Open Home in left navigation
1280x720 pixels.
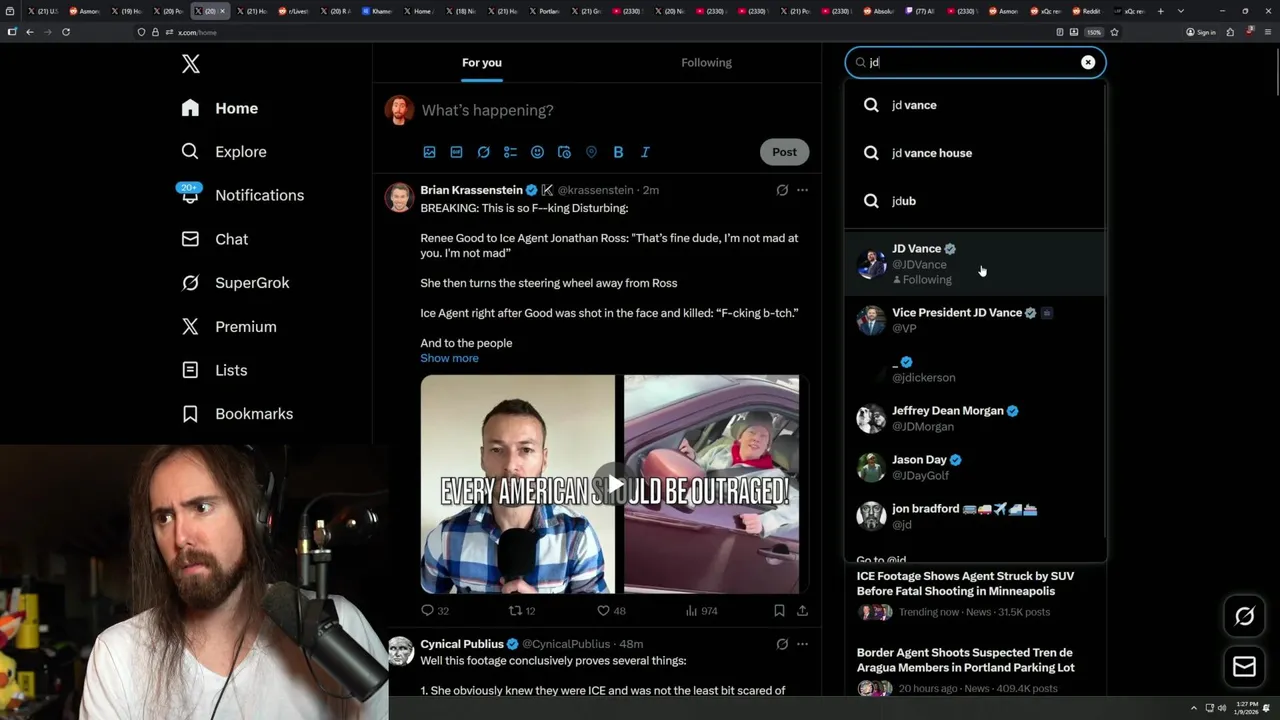click(x=220, y=108)
